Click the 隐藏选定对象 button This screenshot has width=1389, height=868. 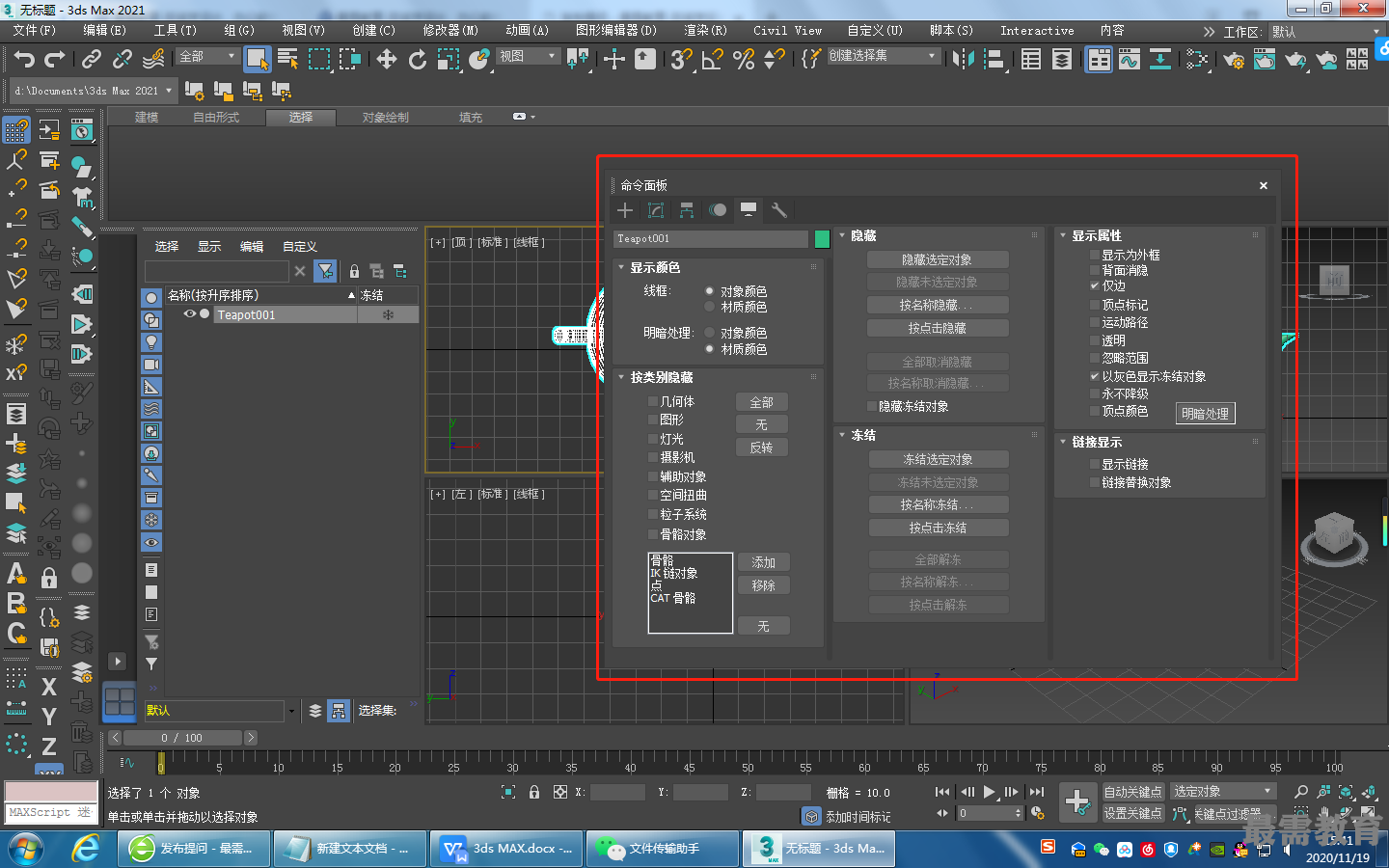(938, 259)
